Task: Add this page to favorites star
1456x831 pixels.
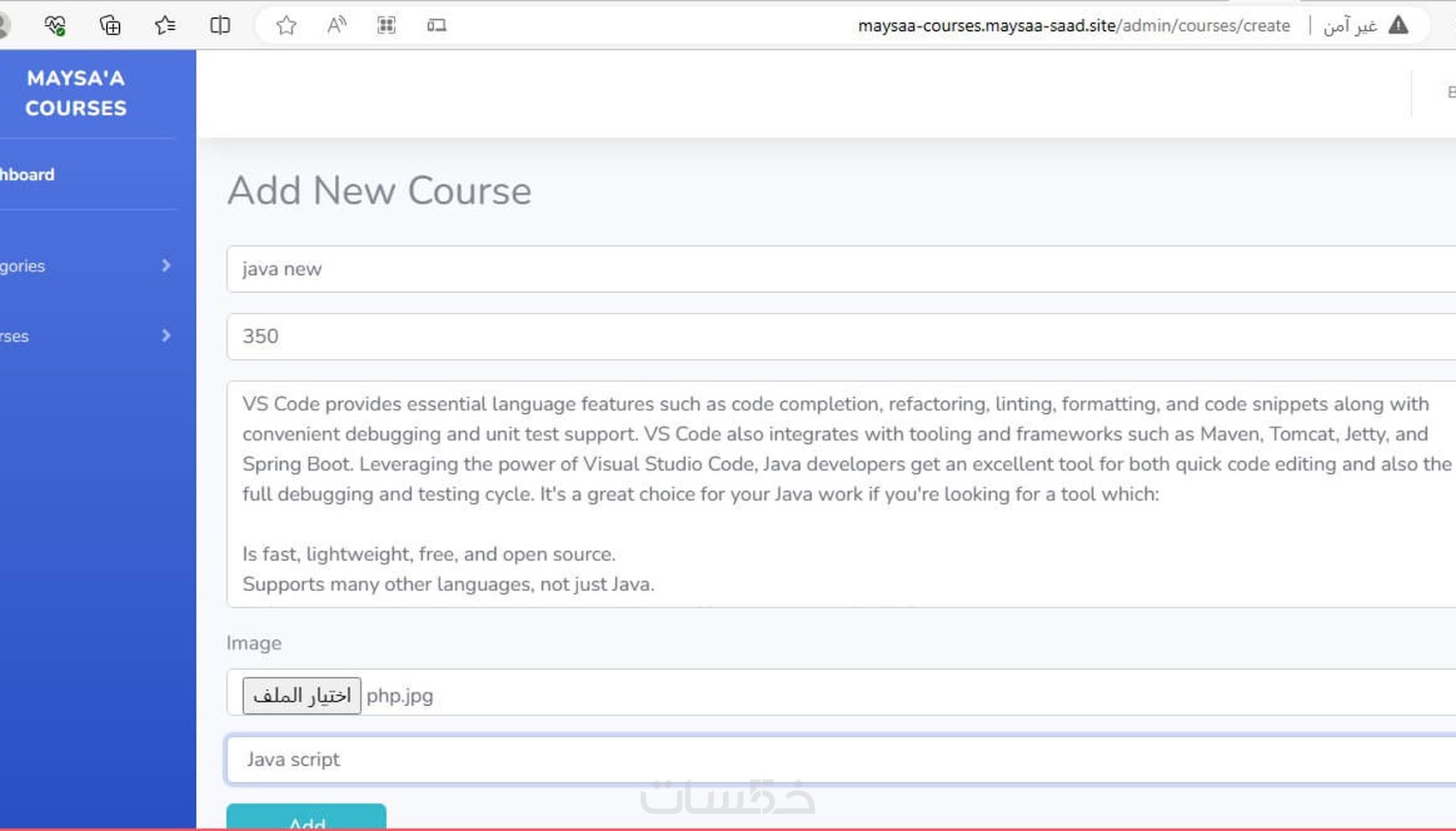Action: coord(286,26)
